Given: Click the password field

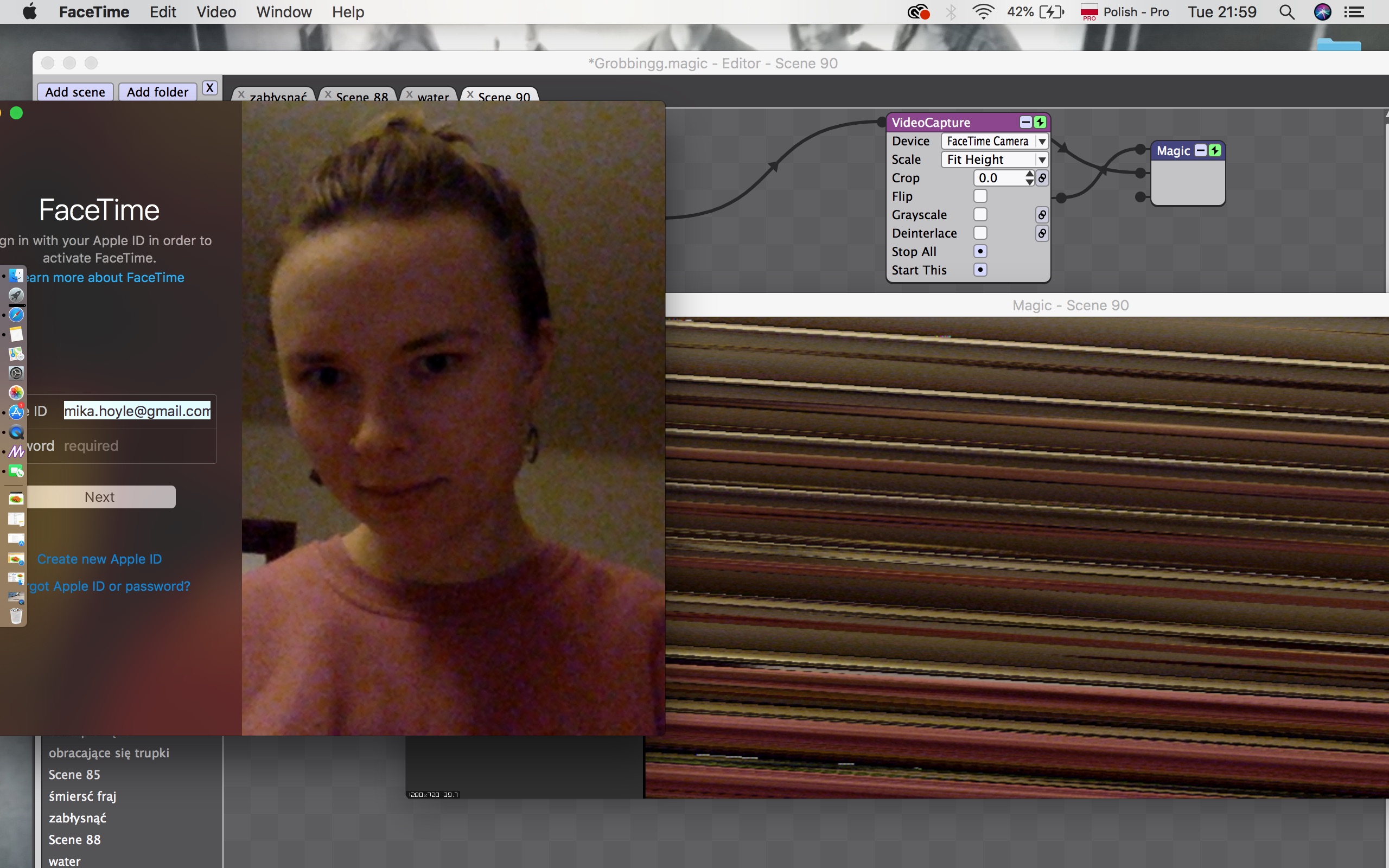Looking at the screenshot, I should click(x=138, y=446).
